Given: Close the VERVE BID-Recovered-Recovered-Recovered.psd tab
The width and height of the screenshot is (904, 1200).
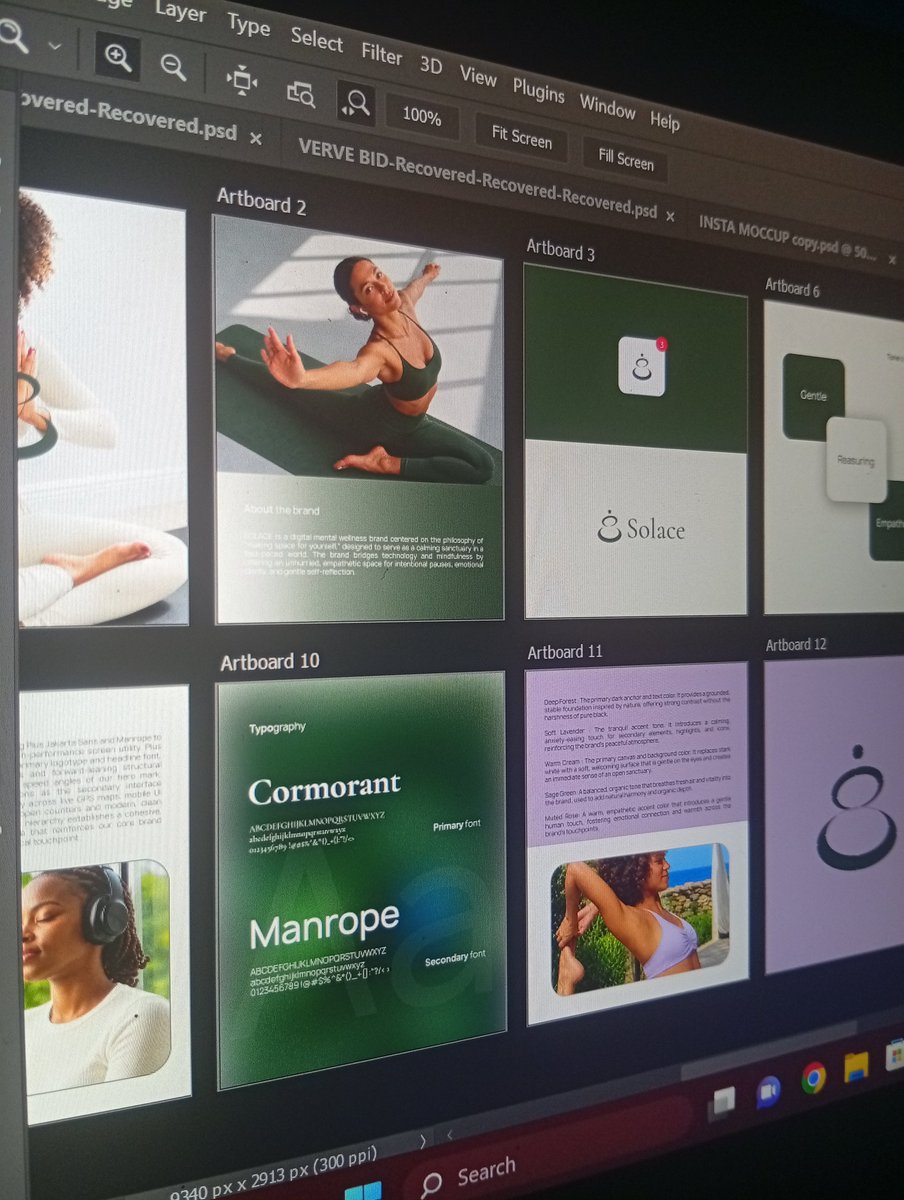Looking at the screenshot, I should click(670, 216).
